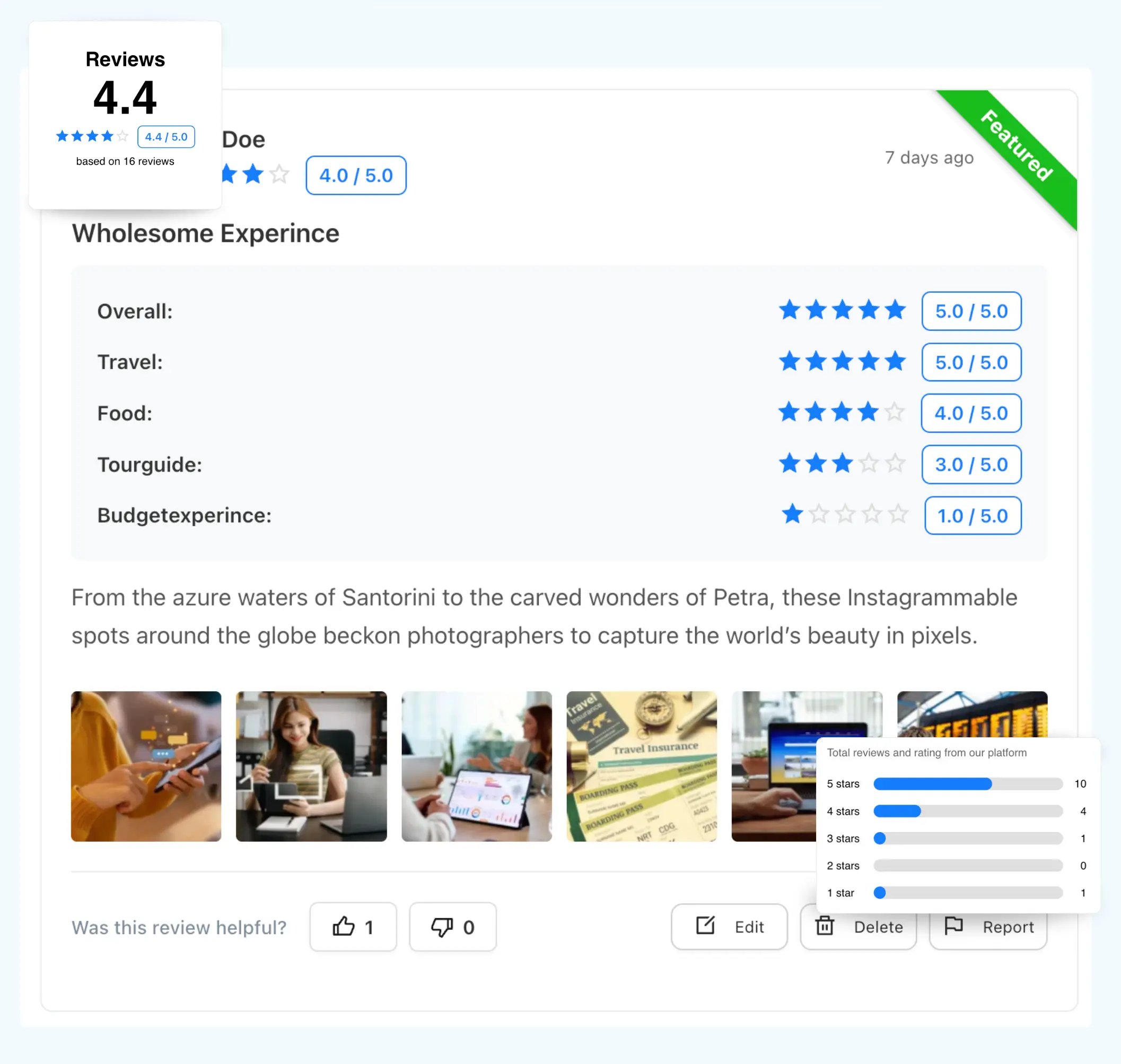Open the yellow sweater phone photo thumbnail
Viewport: 1121px width, 1064px height.
click(146, 766)
